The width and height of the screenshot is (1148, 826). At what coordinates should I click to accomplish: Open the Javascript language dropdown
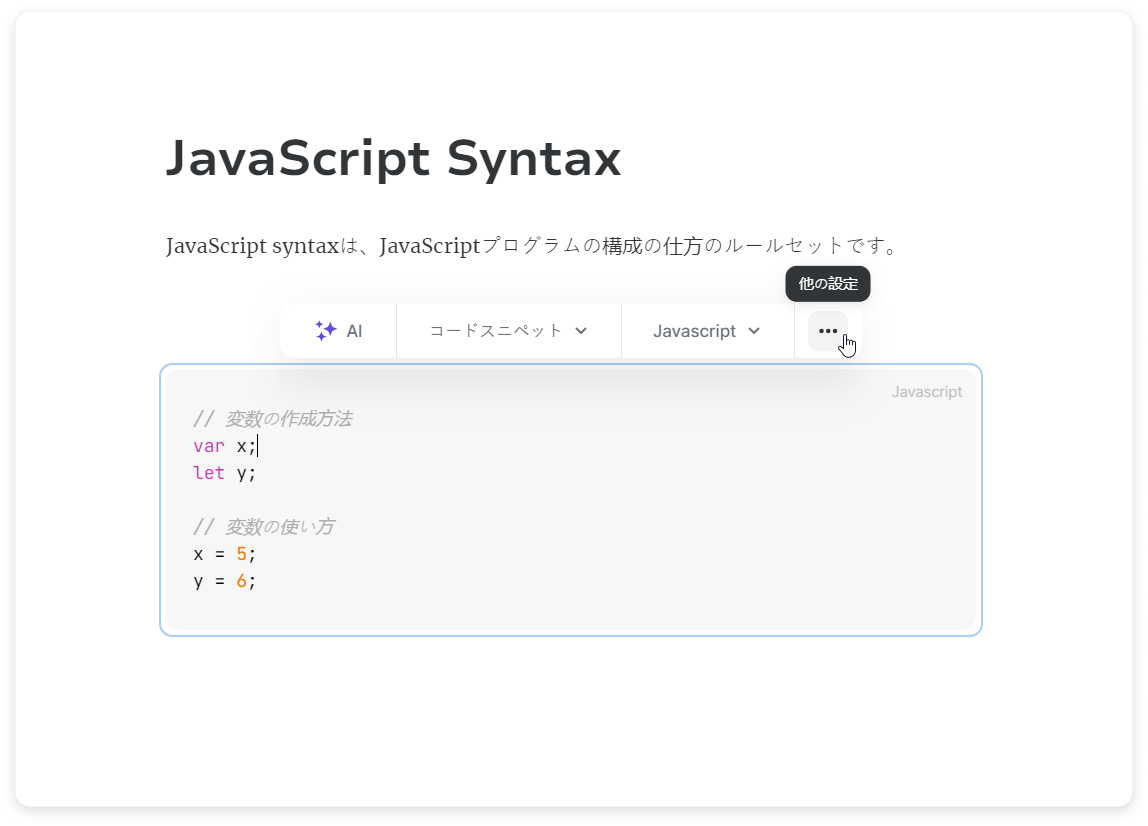pyautogui.click(x=707, y=331)
